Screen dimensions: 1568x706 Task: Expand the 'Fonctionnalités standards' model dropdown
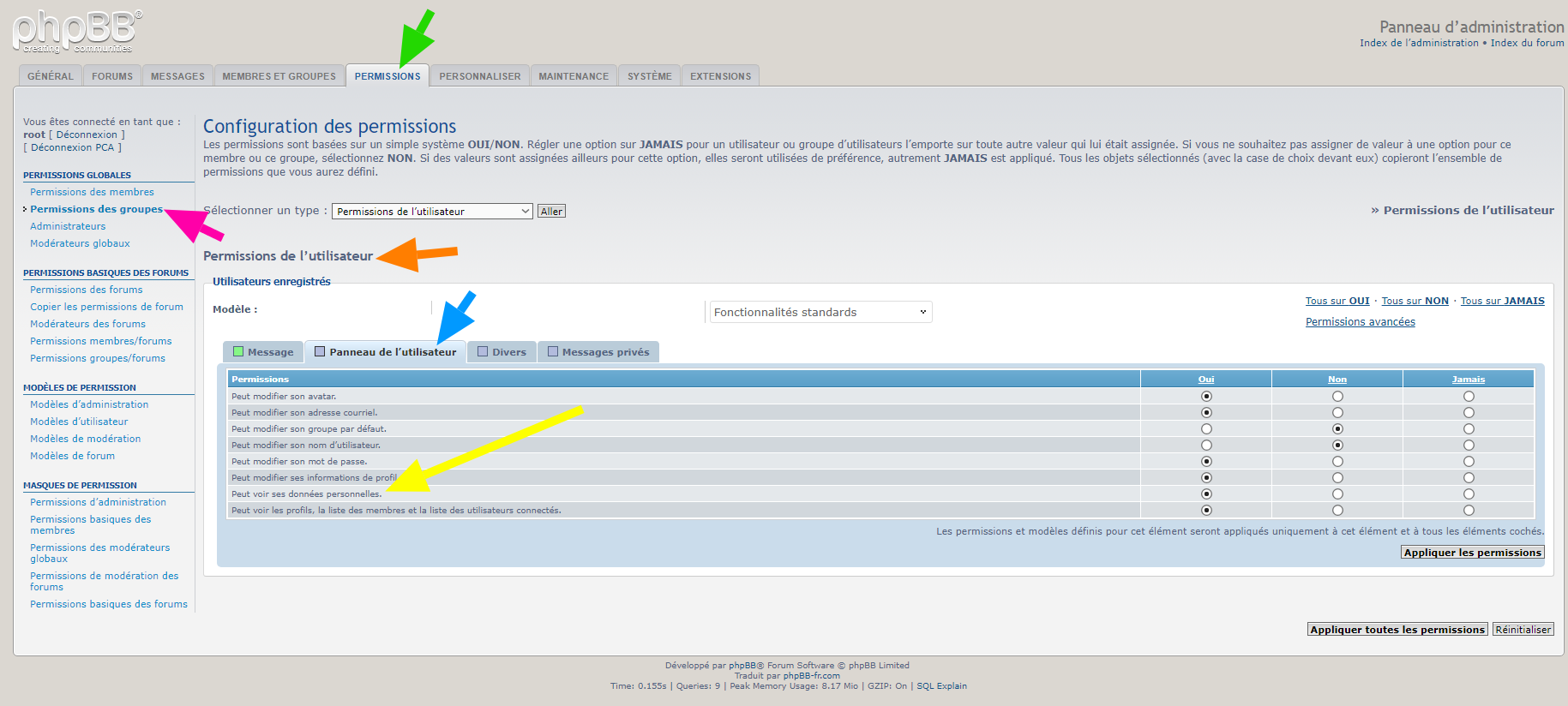click(x=820, y=313)
